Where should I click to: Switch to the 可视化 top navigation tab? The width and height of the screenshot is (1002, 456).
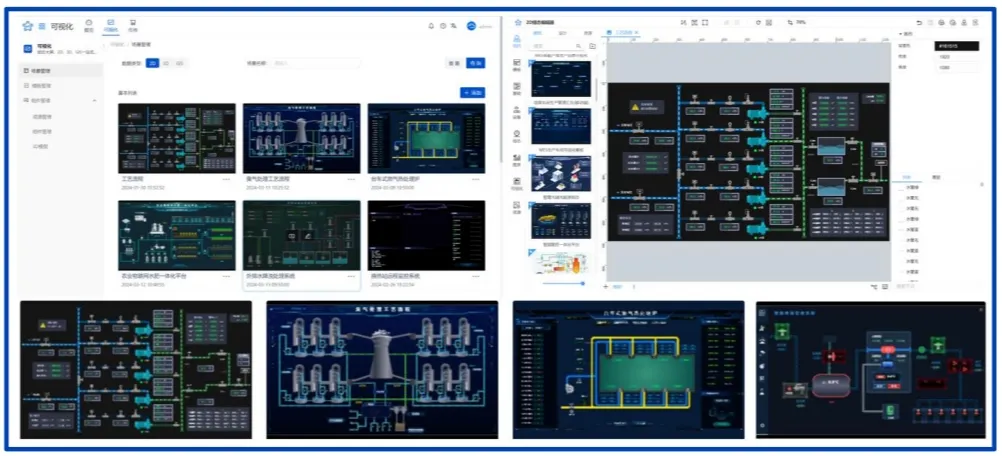[111, 26]
